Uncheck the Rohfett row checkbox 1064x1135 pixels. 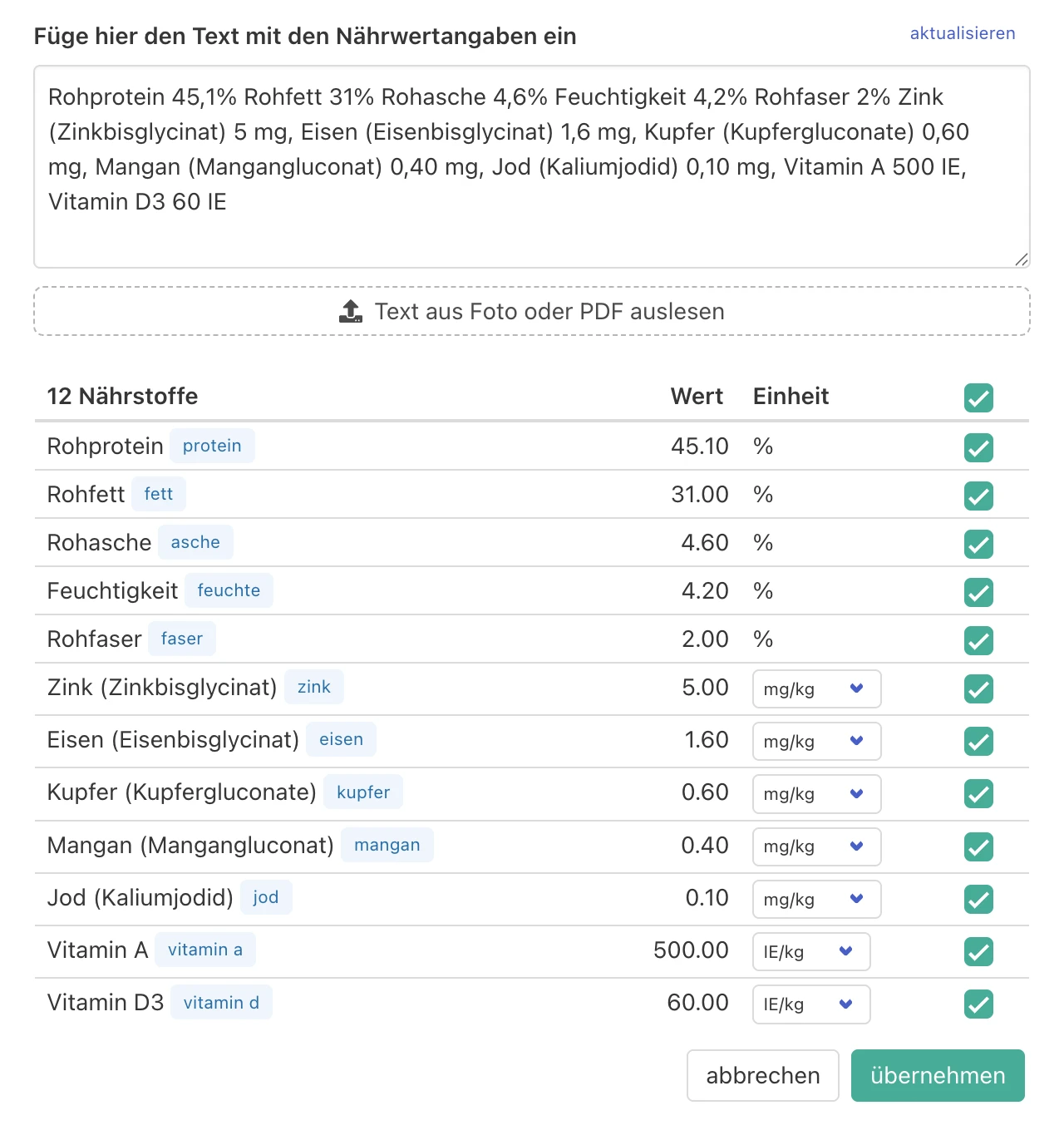pos(978,496)
